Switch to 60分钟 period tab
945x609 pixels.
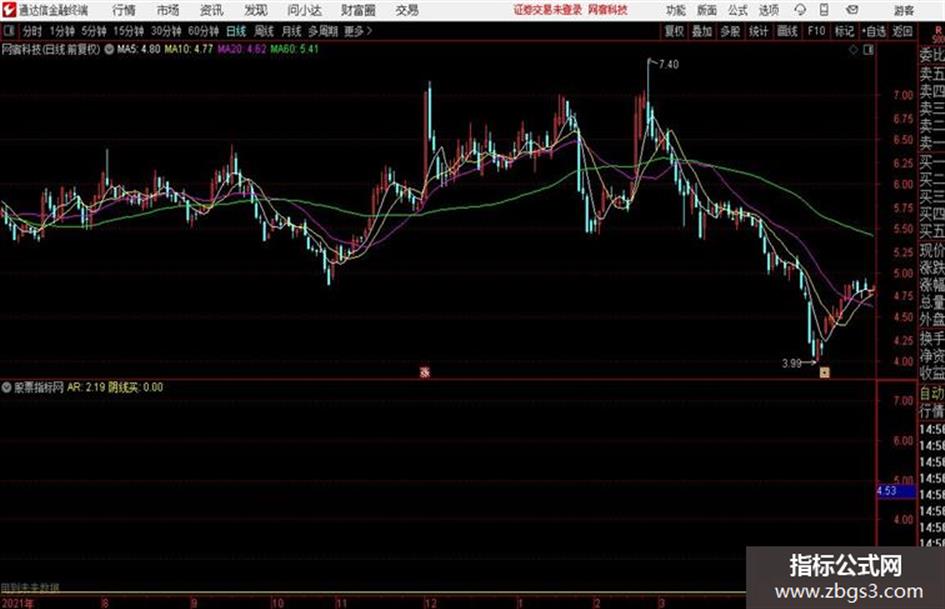[204, 31]
